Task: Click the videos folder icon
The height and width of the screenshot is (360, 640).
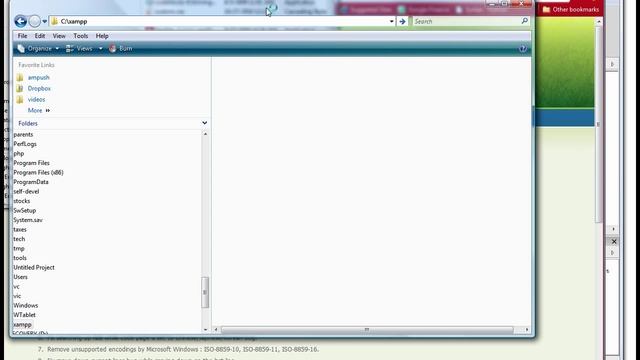Action: (x=20, y=100)
